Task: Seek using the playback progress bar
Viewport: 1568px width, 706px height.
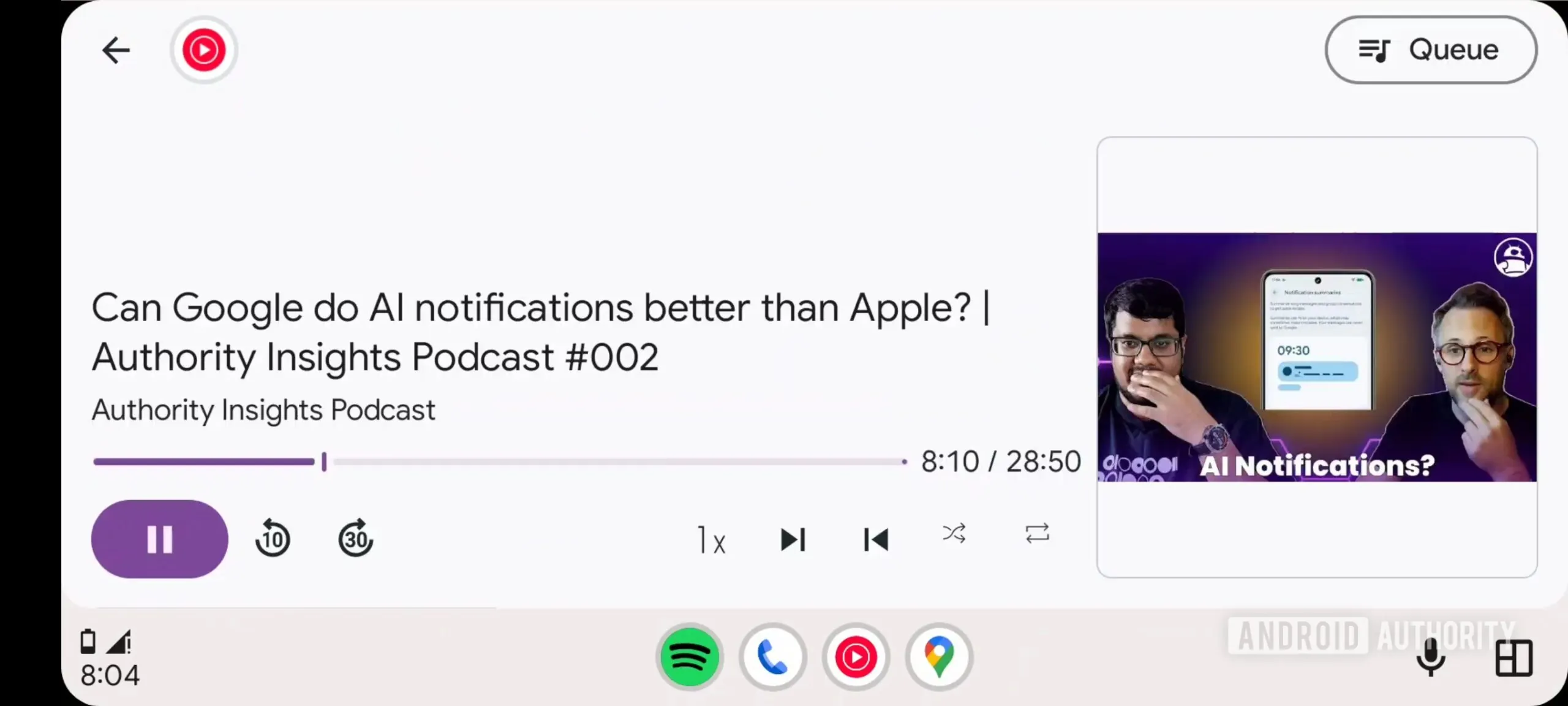Action: (x=499, y=461)
